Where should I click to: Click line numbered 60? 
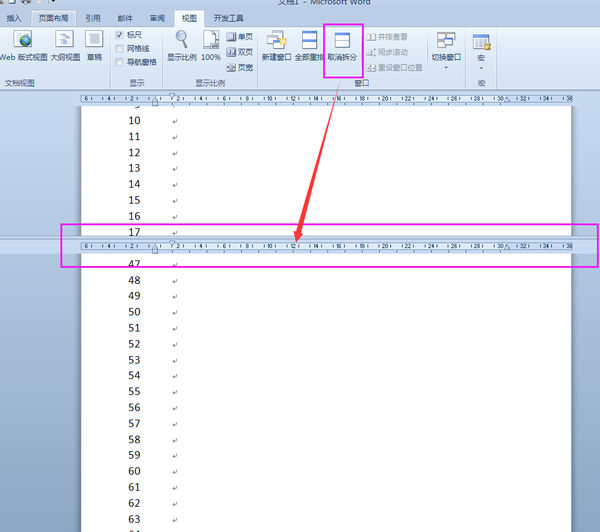134,471
